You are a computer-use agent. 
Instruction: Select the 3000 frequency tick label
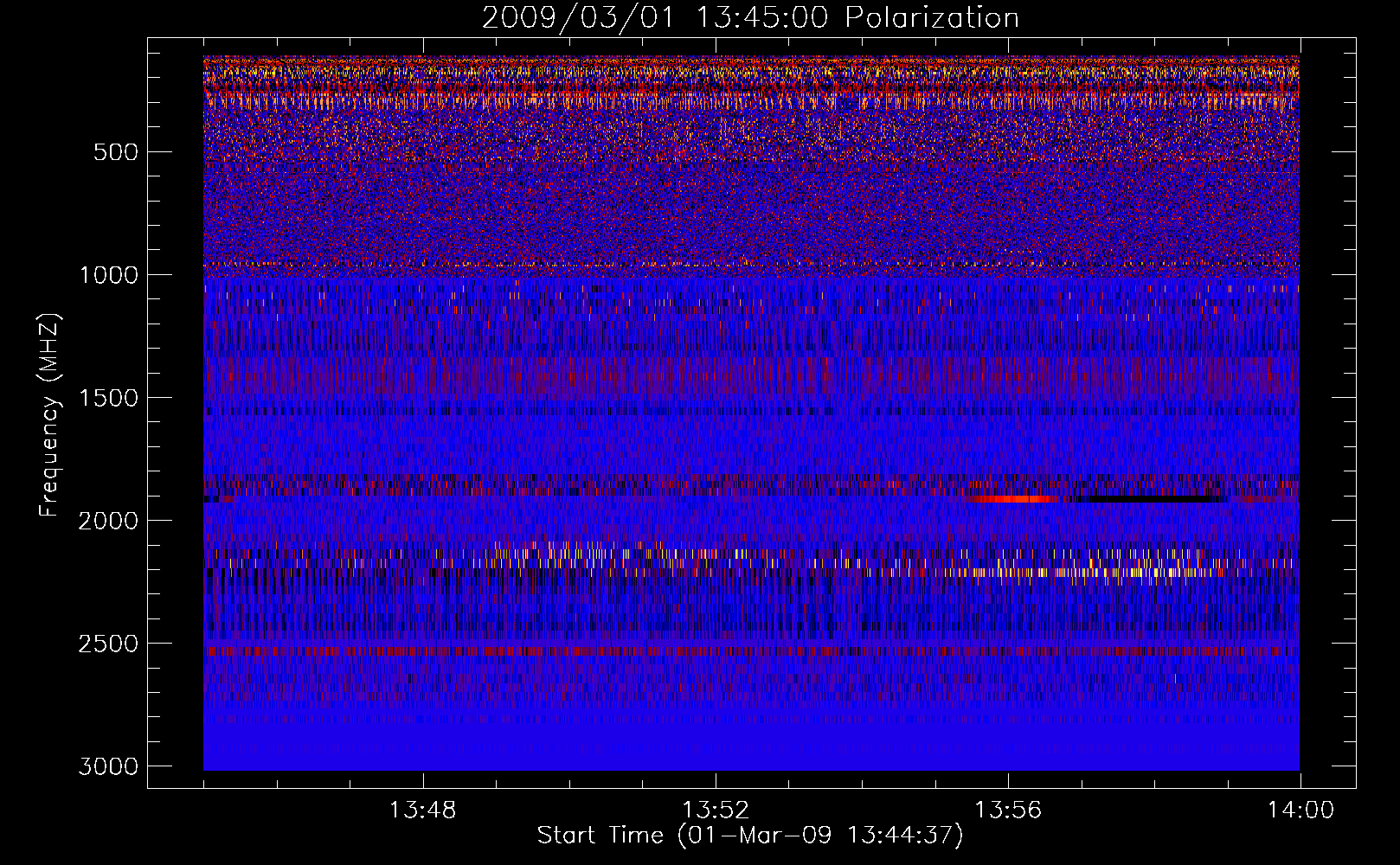click(108, 766)
